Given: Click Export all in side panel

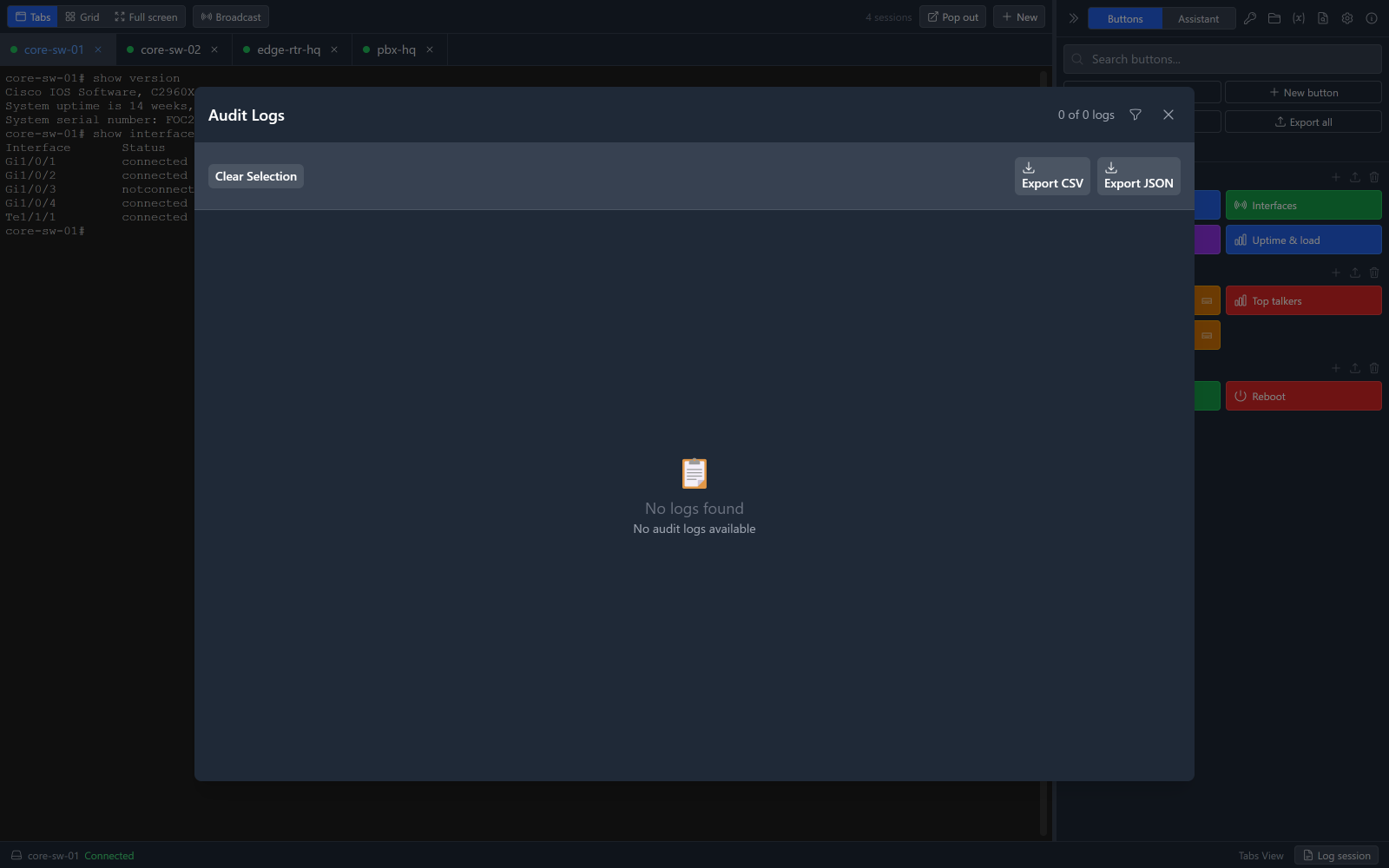Looking at the screenshot, I should click(x=1303, y=122).
